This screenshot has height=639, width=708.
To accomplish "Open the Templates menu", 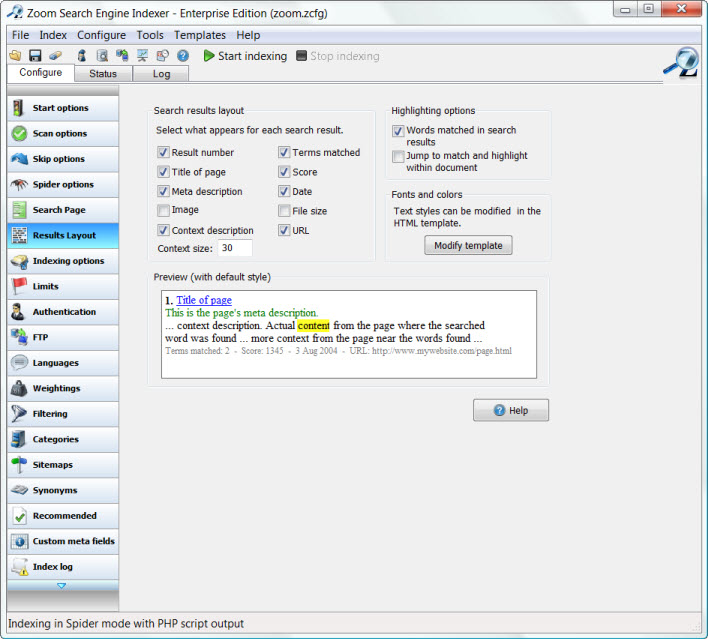I will (200, 35).
